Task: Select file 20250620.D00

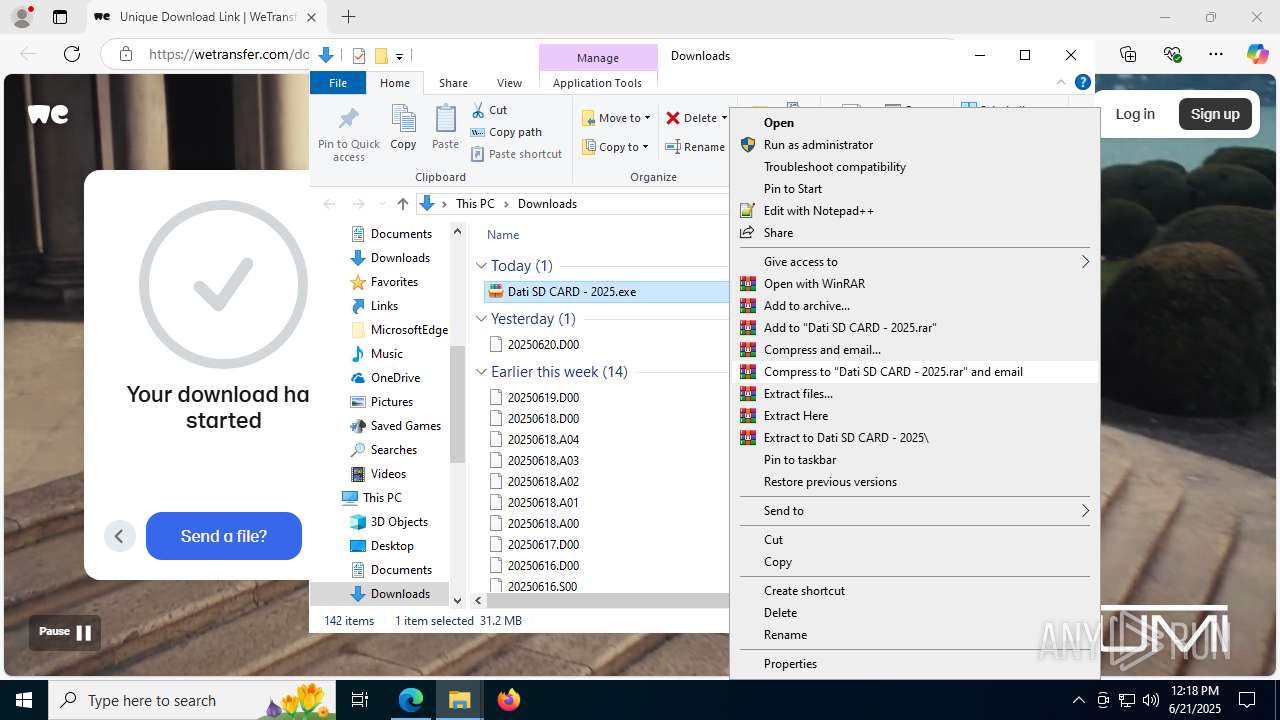Action: (543, 345)
